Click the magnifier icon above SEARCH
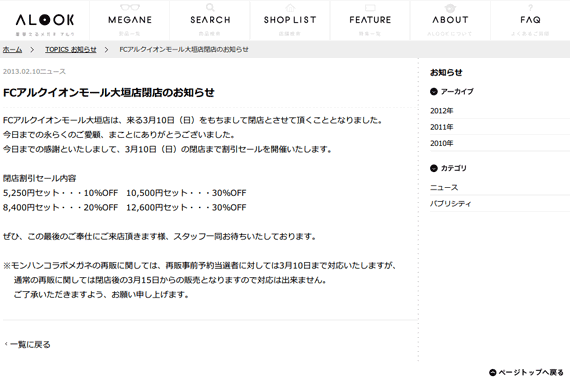Screen dimensions: 570x379 tap(210, 7)
